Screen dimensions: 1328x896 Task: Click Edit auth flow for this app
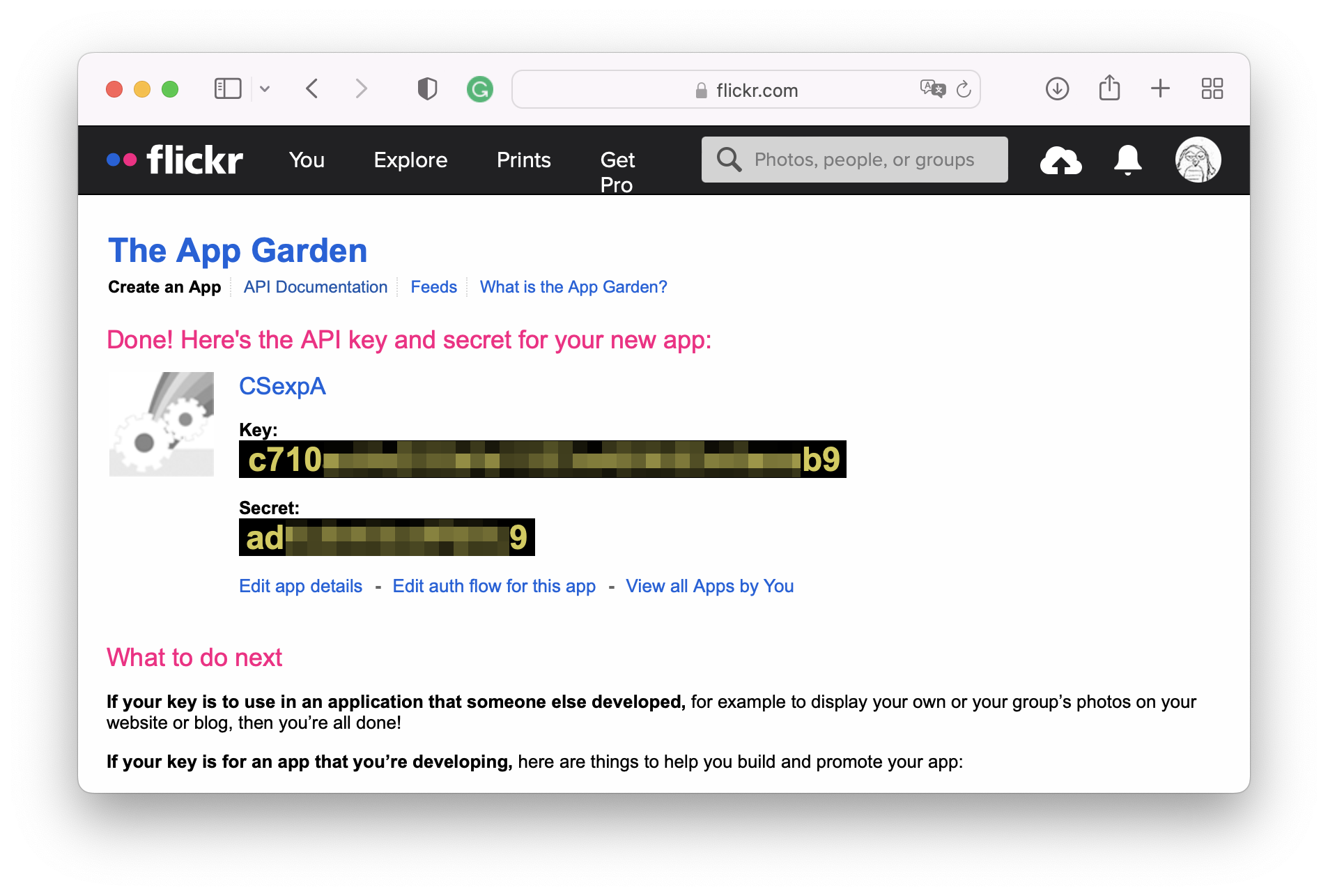pyautogui.click(x=494, y=586)
